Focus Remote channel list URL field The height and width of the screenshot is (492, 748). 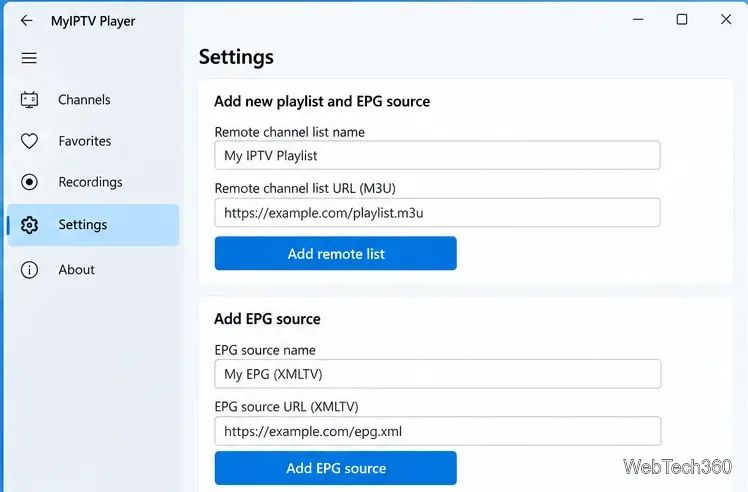(x=437, y=212)
